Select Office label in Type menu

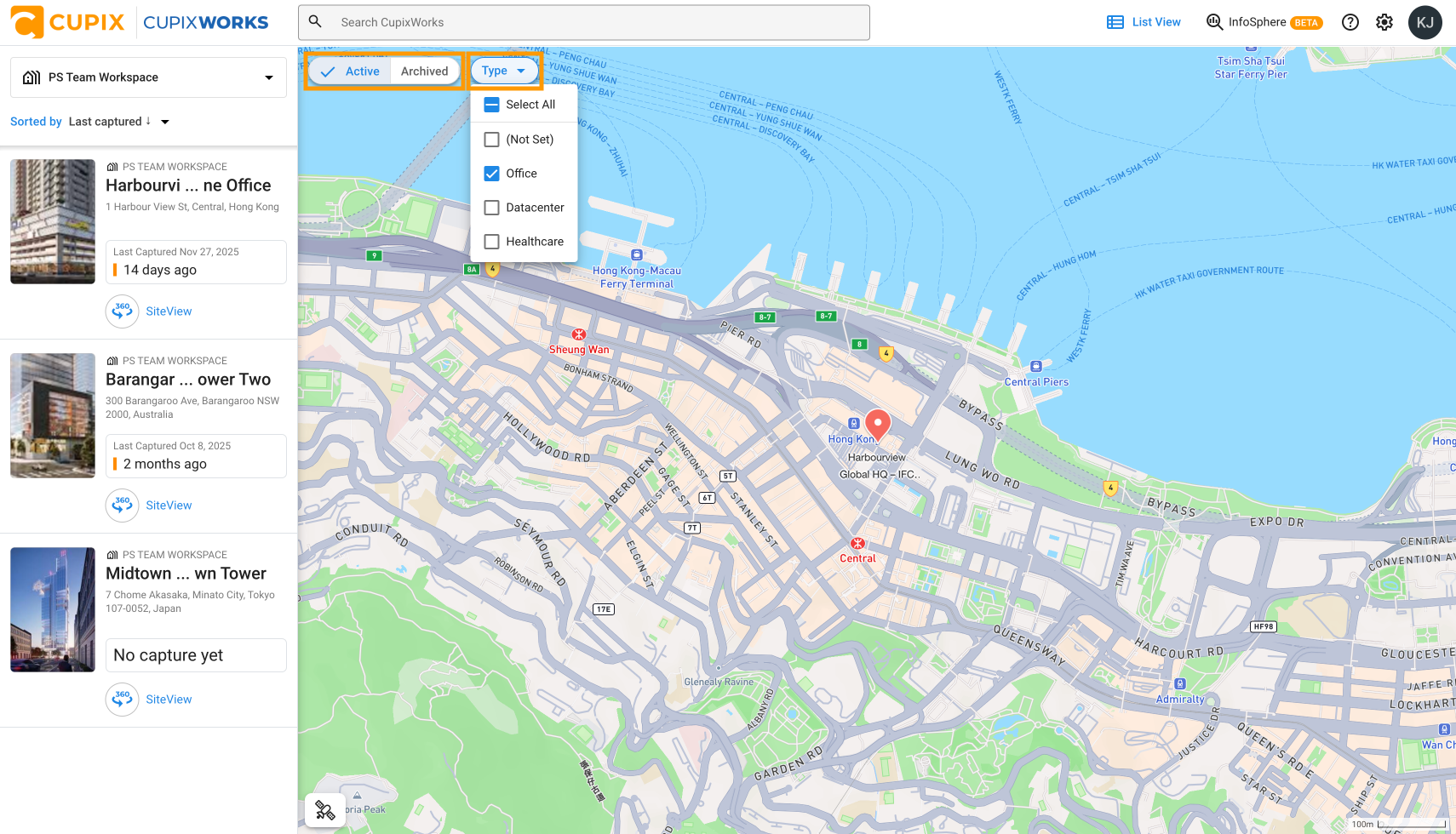click(521, 174)
